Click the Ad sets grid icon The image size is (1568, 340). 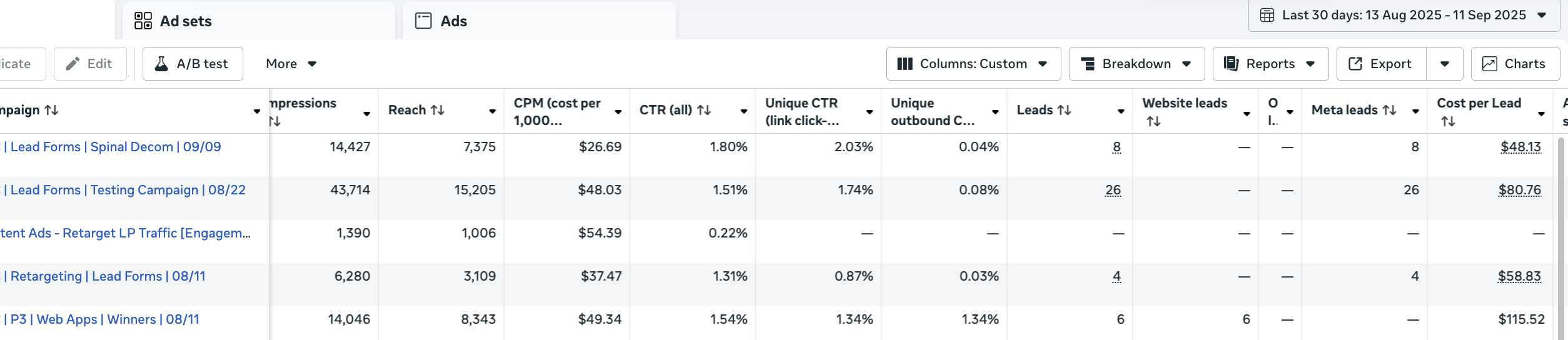[143, 21]
